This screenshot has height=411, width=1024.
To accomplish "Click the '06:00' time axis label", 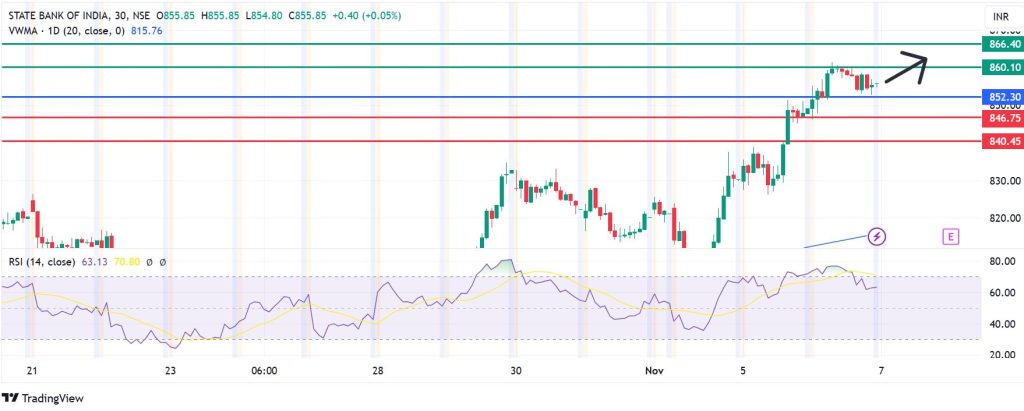I will [264, 370].
